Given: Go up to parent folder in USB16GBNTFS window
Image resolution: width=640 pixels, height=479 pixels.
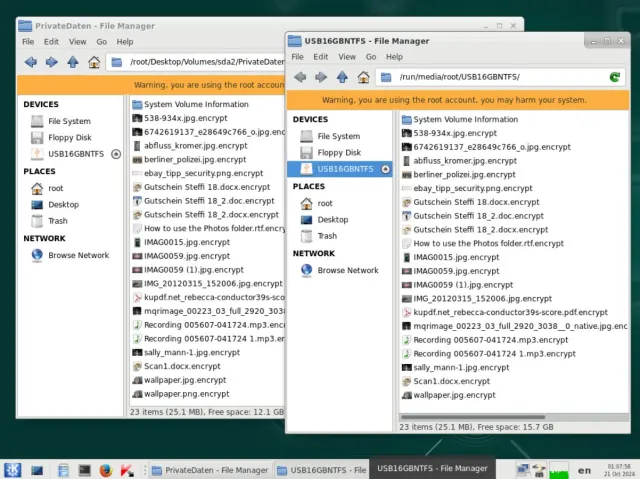Looking at the screenshot, I should (342, 77).
